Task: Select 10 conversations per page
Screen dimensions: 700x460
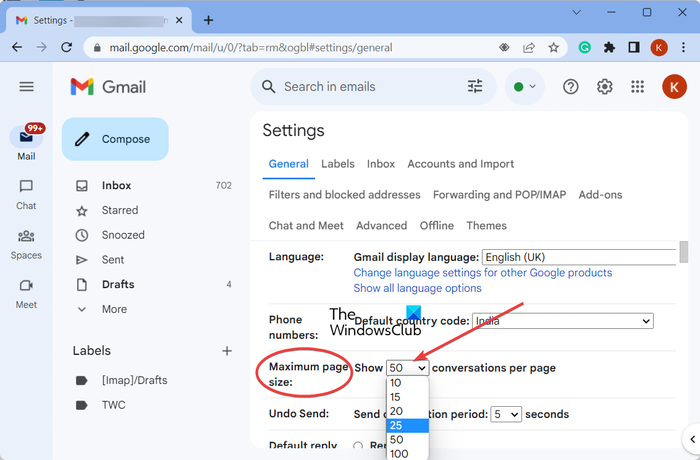Action: click(408, 383)
